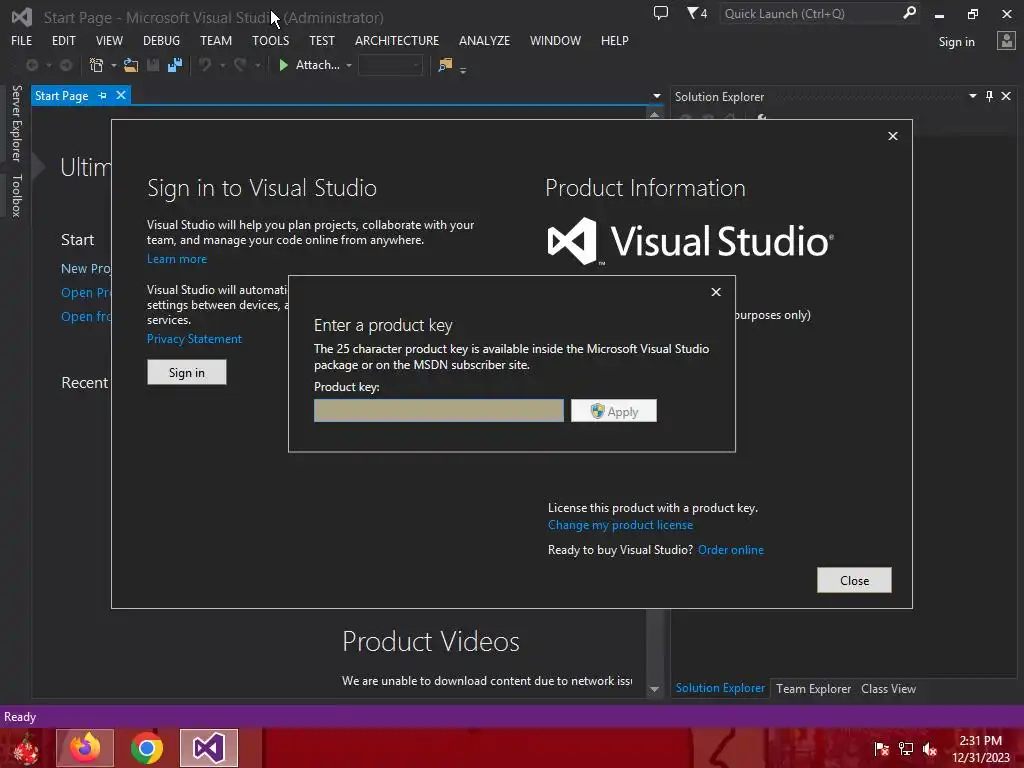The image size is (1024, 768).
Task: Open the toolbar options overflow arrow
Action: point(463,70)
